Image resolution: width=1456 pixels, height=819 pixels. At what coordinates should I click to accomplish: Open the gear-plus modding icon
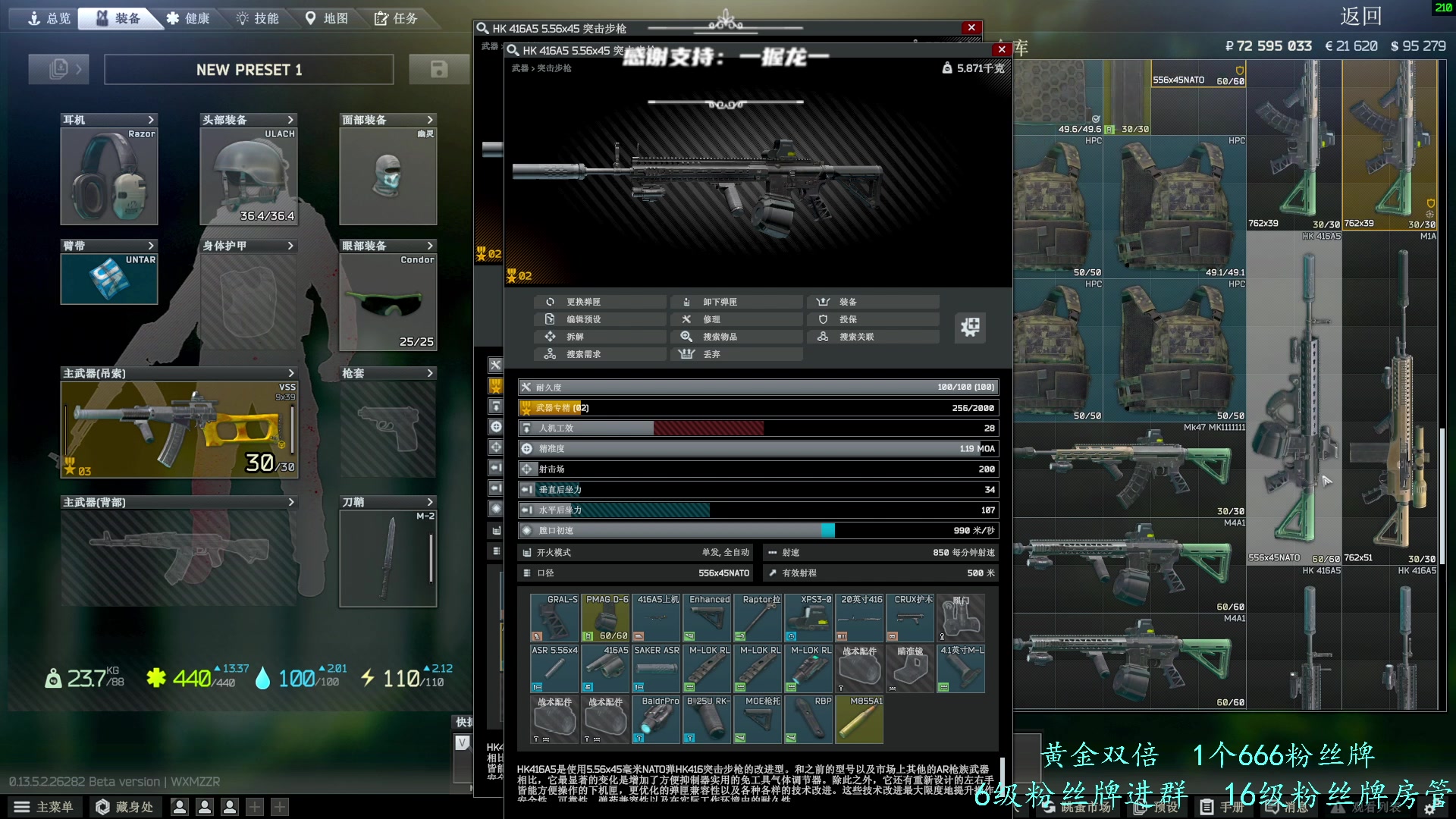click(x=970, y=328)
